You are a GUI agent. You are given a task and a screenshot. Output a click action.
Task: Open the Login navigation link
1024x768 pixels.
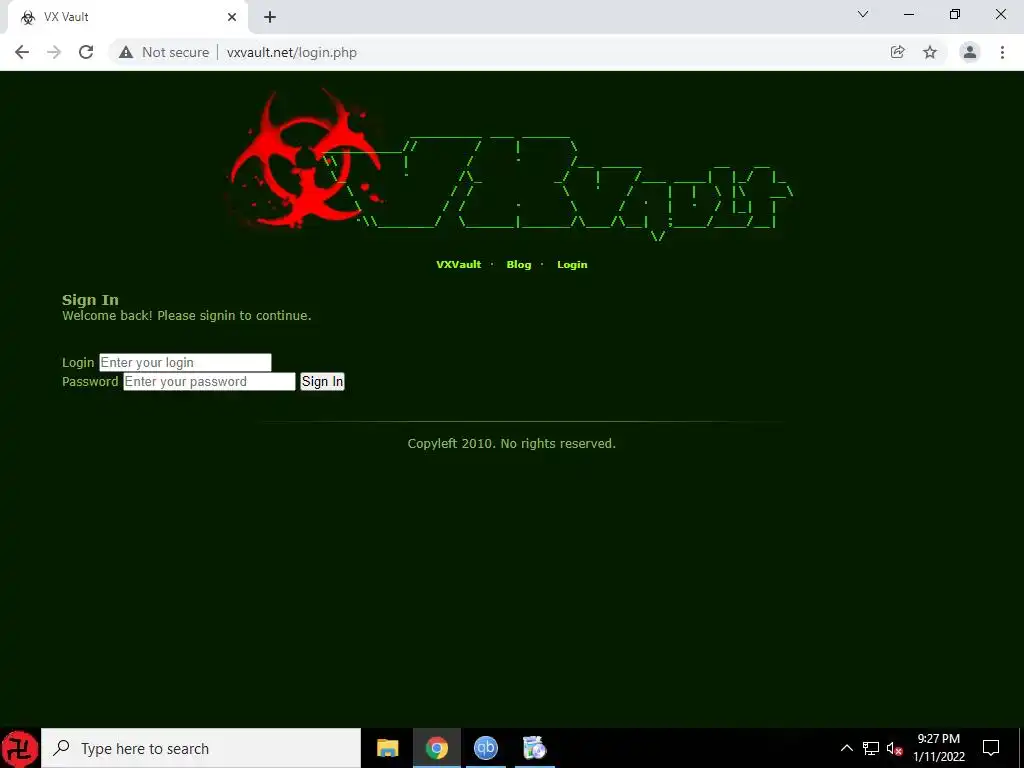point(572,264)
